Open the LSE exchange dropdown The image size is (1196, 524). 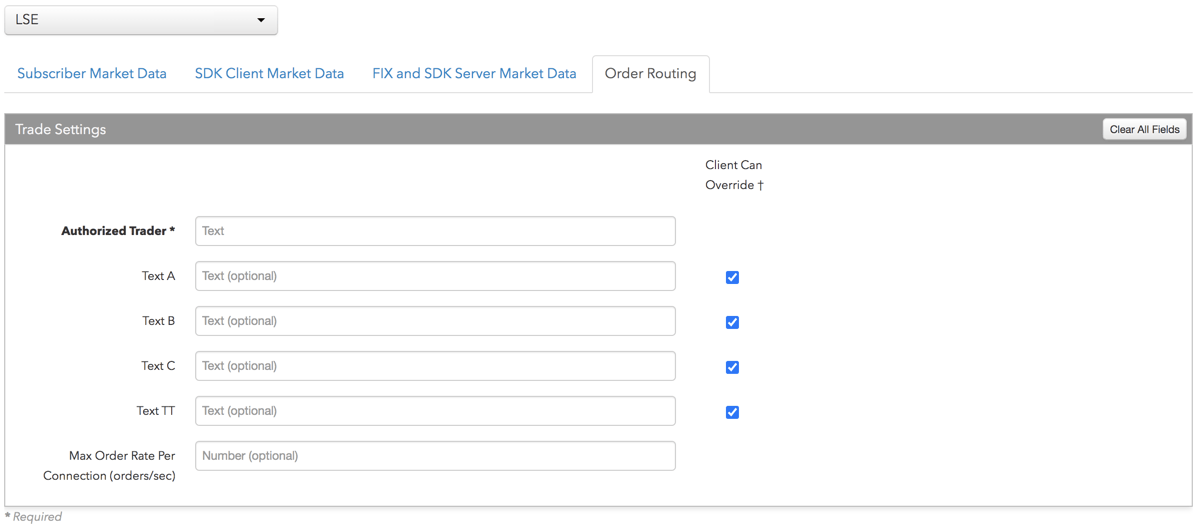tap(141, 21)
